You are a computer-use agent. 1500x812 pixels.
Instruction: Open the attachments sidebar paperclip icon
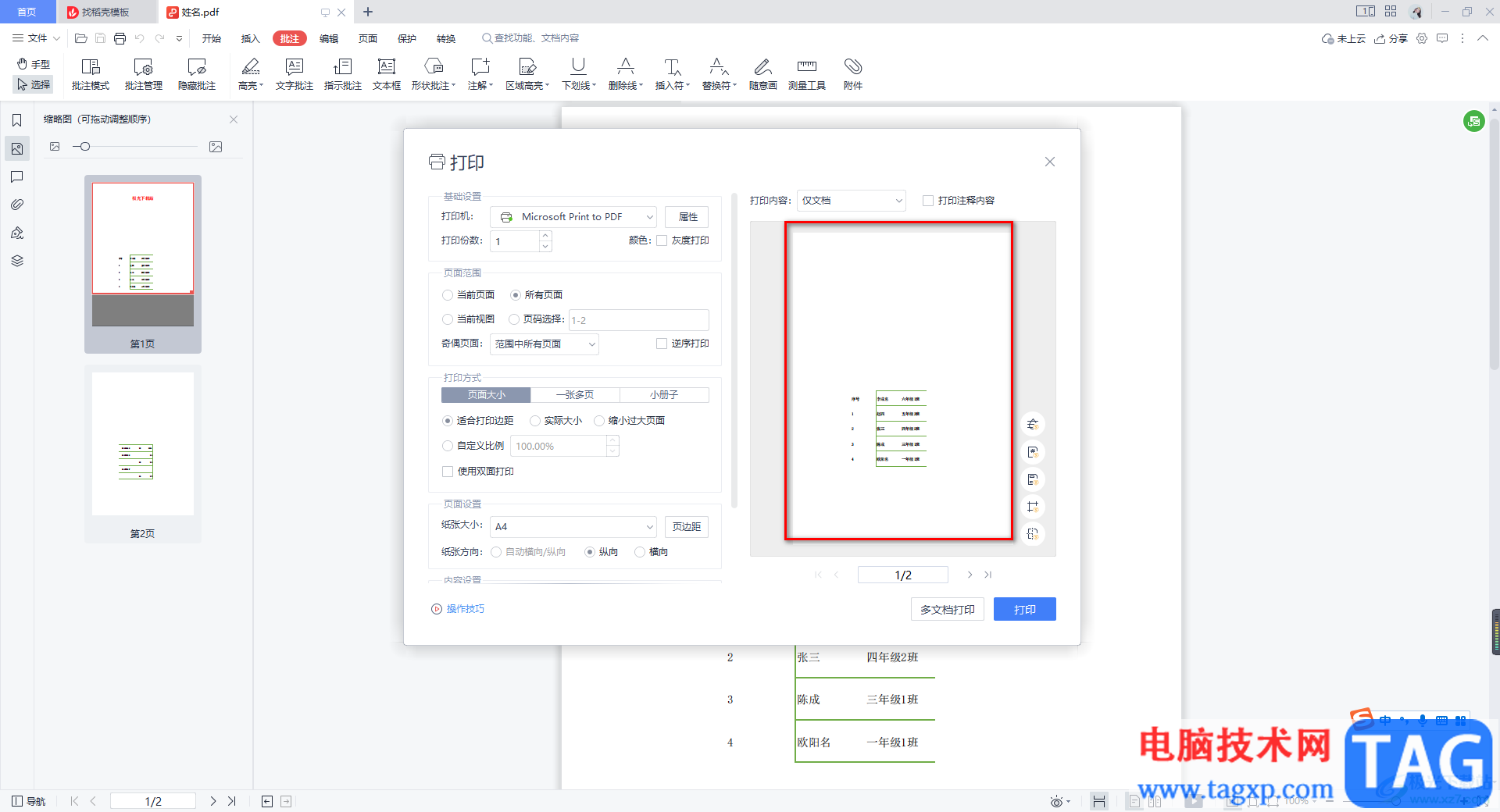pos(16,205)
